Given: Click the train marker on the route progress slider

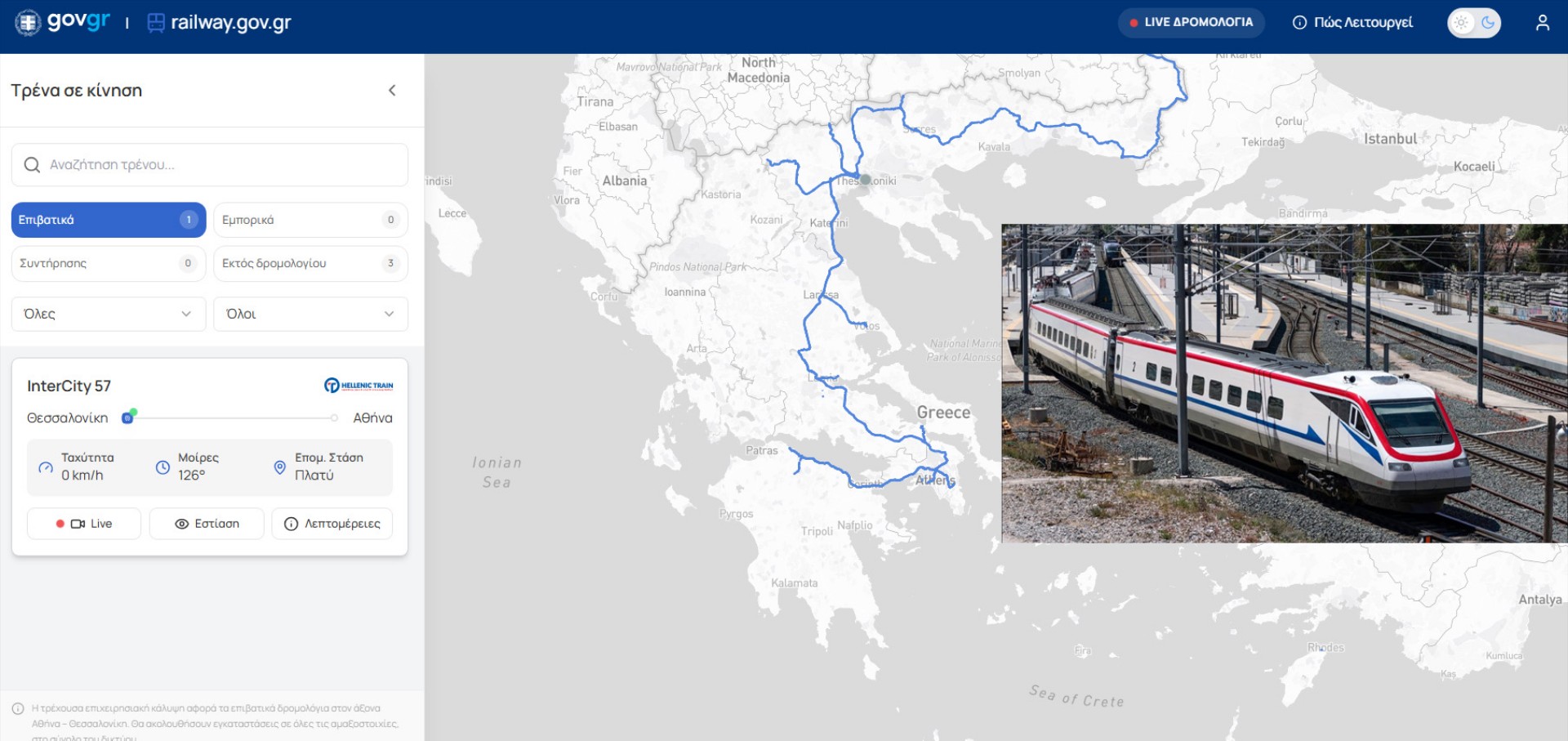Looking at the screenshot, I should click(128, 417).
